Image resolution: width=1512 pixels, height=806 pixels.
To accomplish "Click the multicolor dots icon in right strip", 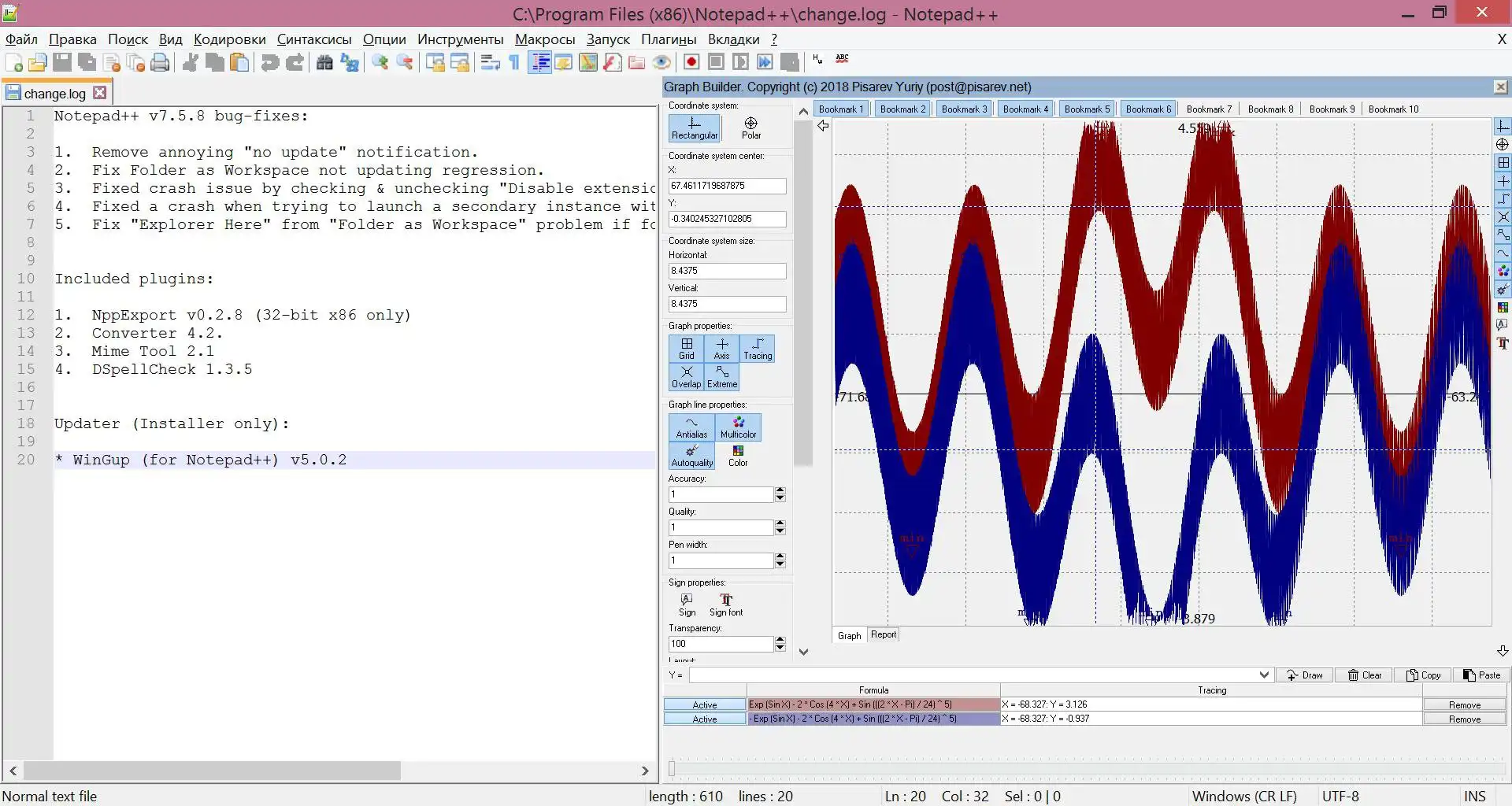I will point(1503,272).
